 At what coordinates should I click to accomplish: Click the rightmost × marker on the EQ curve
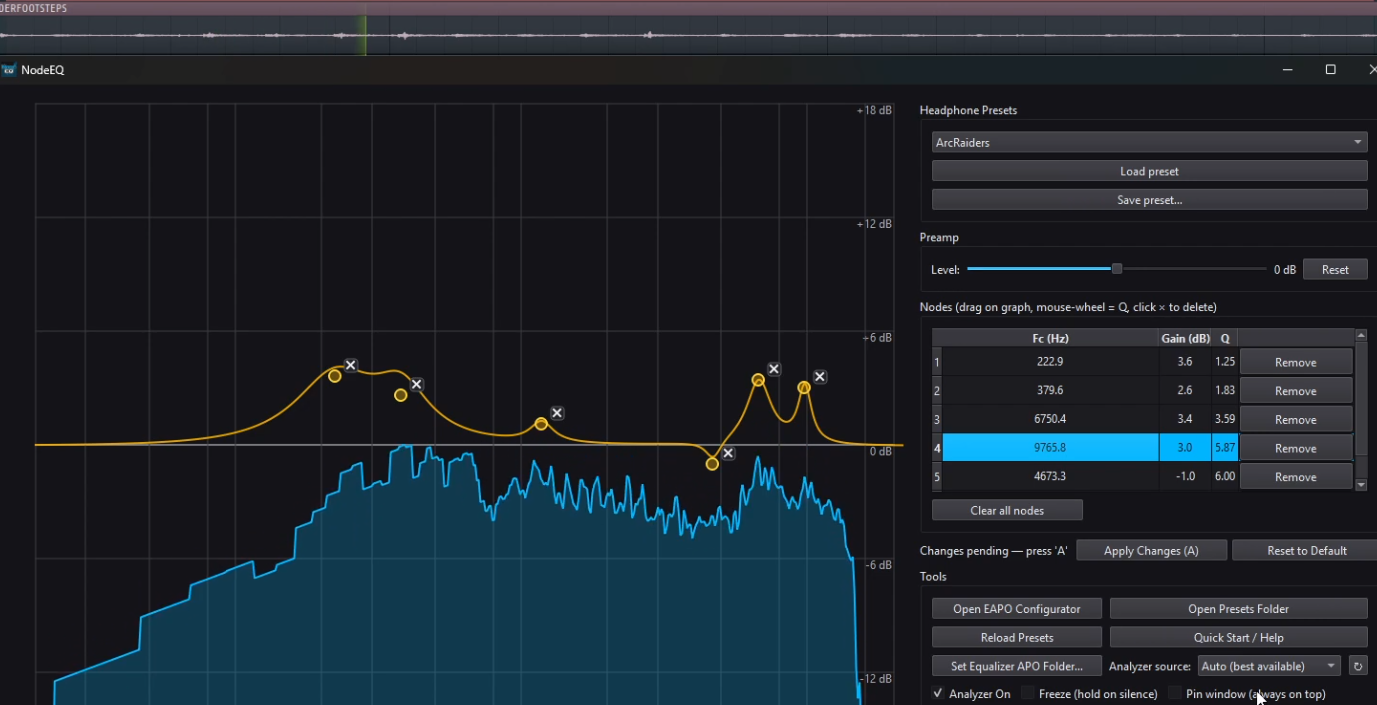click(819, 376)
